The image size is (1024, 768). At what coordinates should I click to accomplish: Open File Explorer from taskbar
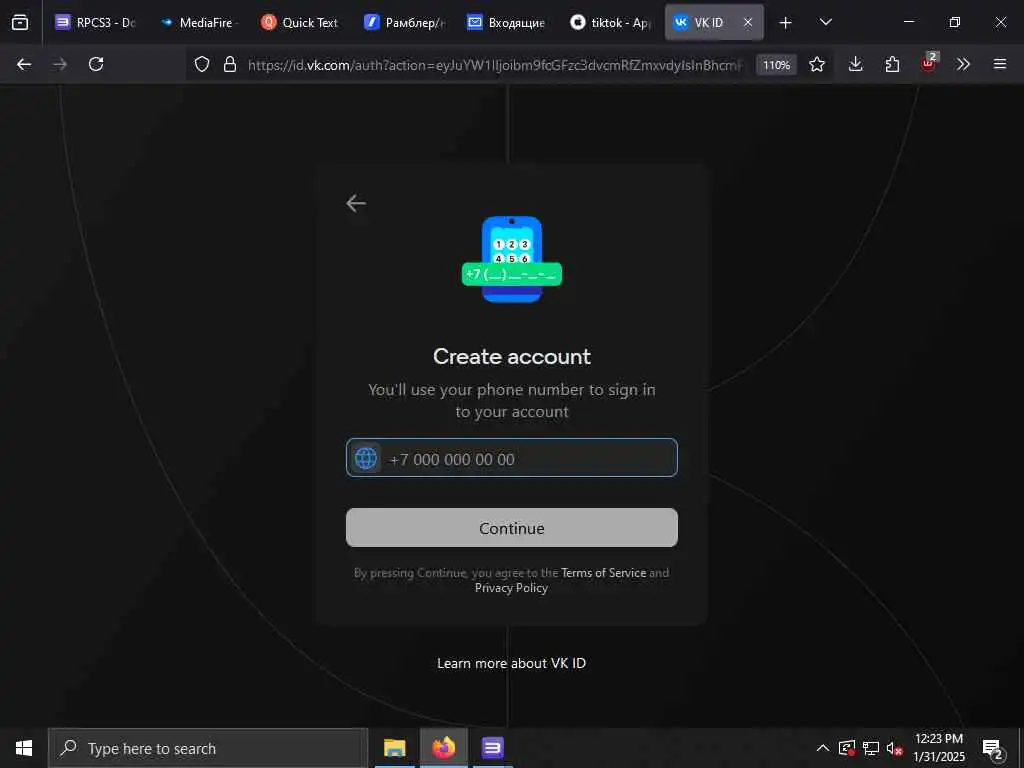tap(394, 748)
